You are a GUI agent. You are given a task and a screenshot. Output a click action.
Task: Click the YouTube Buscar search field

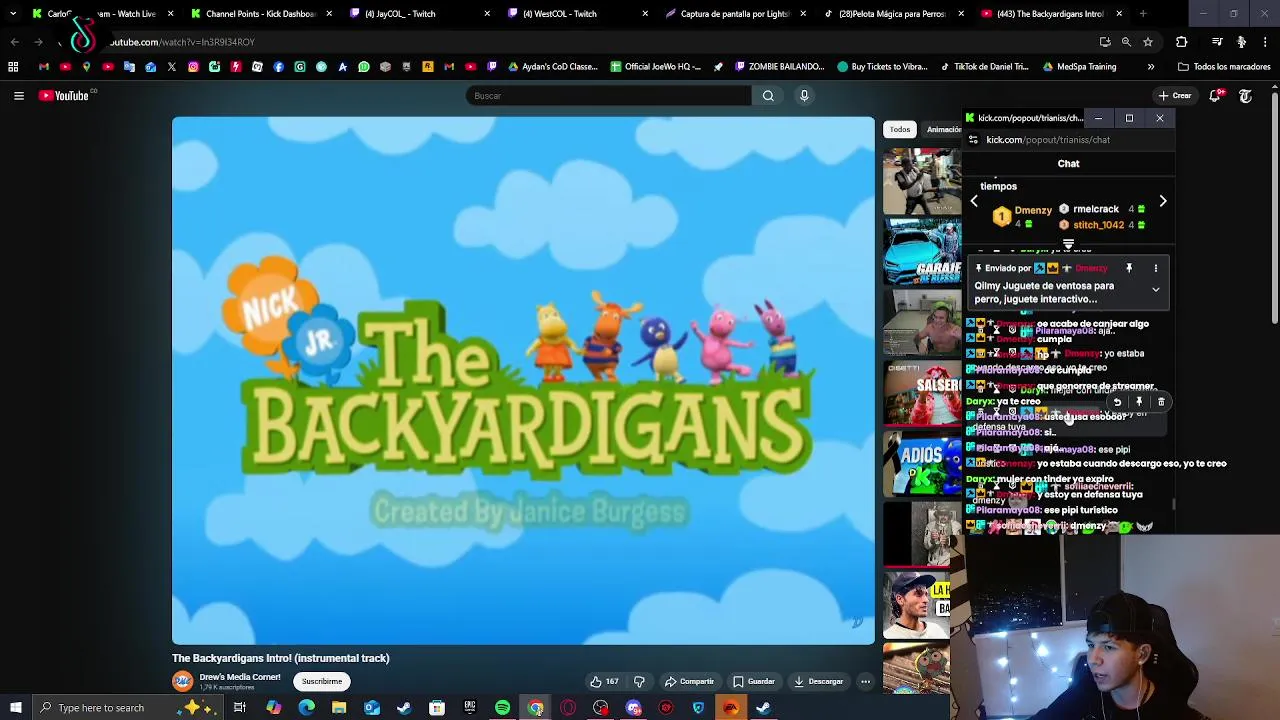[x=608, y=96]
